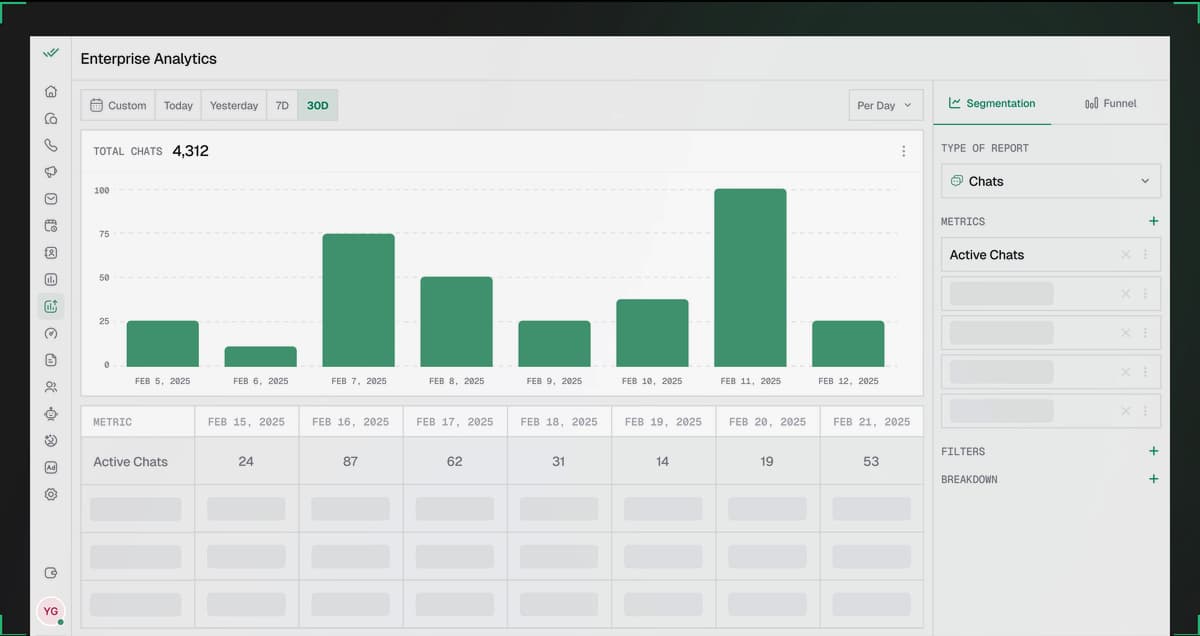Screen dimensions: 1200x636
Task: Open the YG user avatar
Action: [50, 611]
